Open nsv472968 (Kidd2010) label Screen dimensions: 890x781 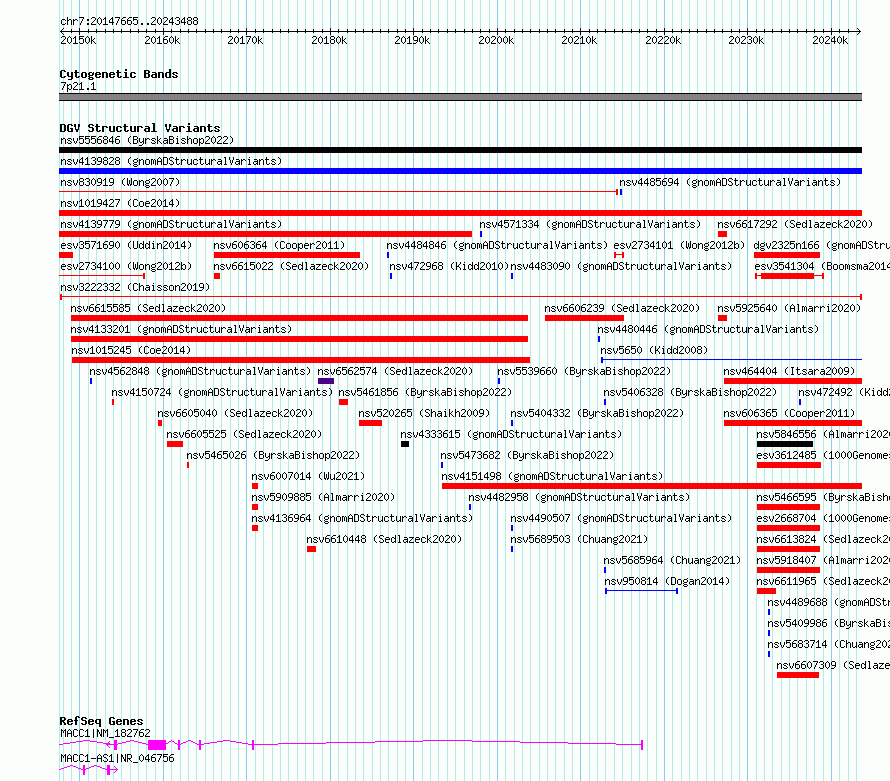(449, 266)
